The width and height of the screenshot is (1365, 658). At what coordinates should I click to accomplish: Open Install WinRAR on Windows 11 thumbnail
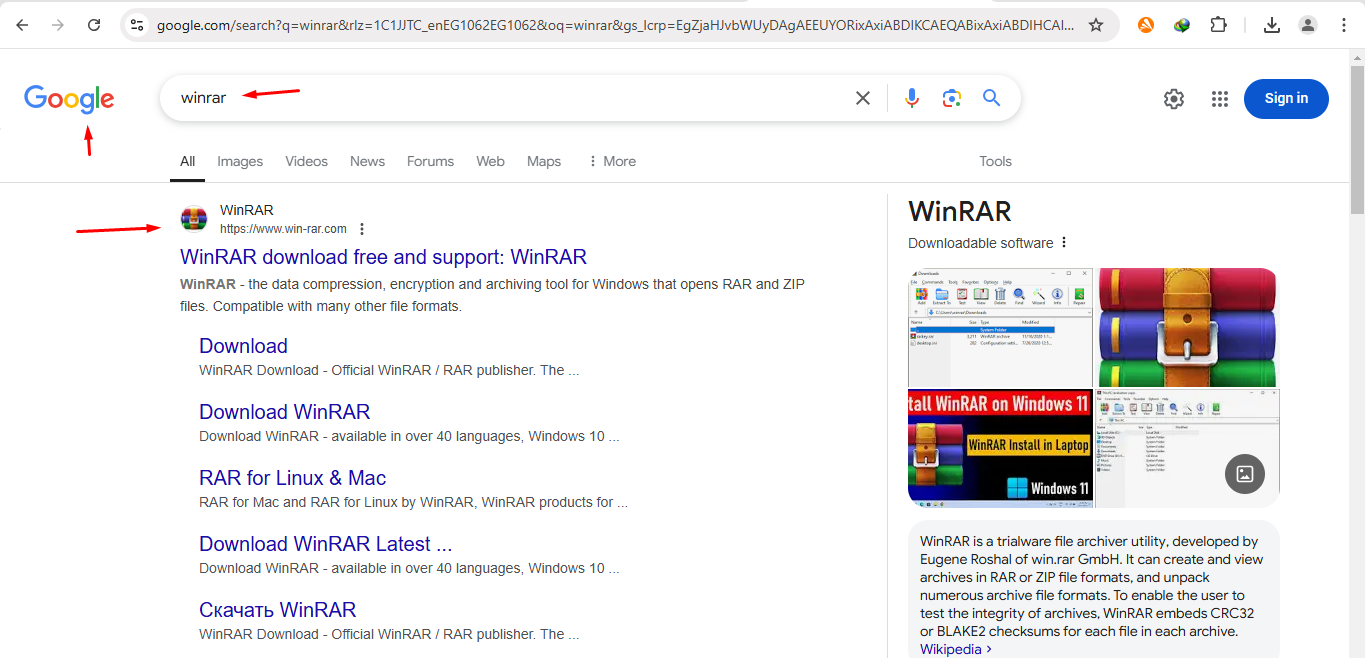click(x=1000, y=448)
